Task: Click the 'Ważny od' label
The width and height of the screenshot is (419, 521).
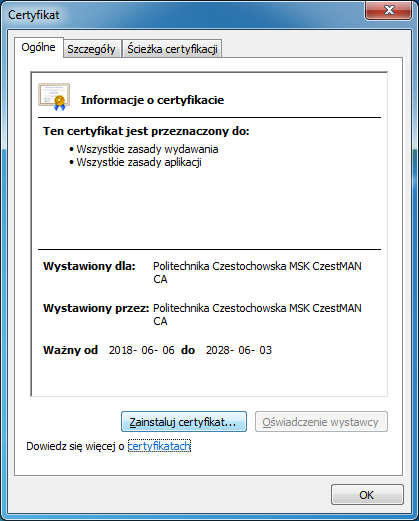Action: tap(70, 350)
